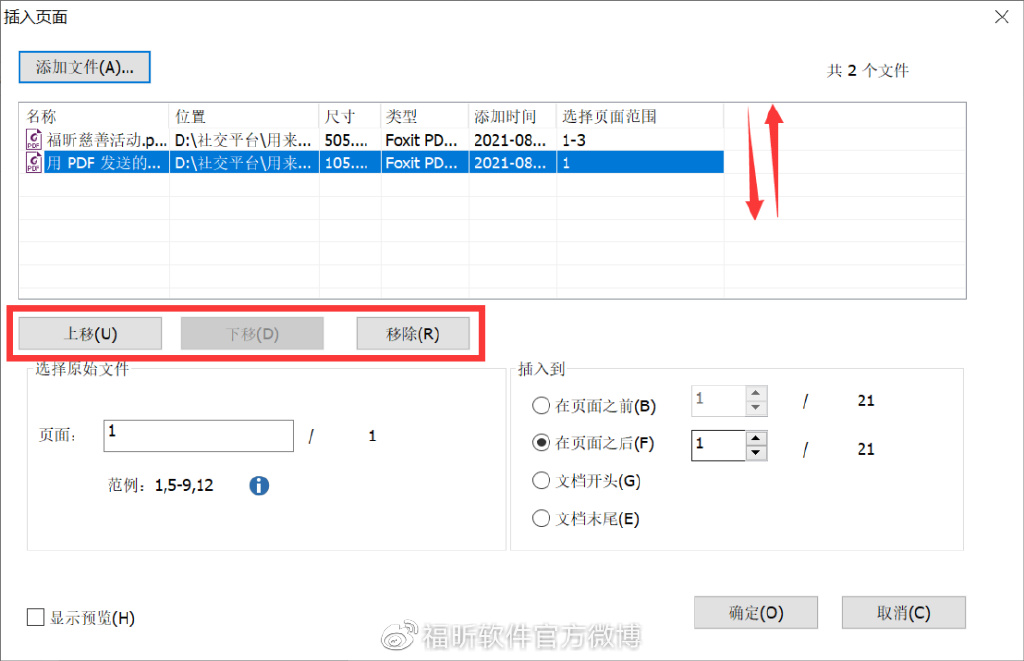Click the blue info icon next to 范例
Viewport: 1024px width, 661px height.
[259, 485]
